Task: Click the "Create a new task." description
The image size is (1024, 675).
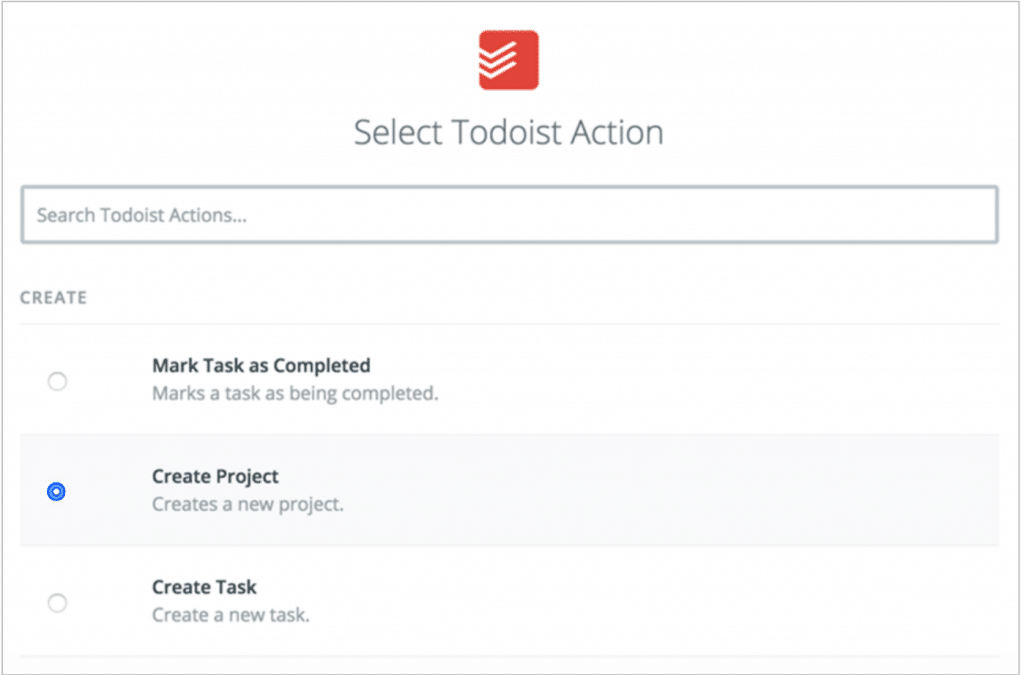Action: tap(230, 615)
